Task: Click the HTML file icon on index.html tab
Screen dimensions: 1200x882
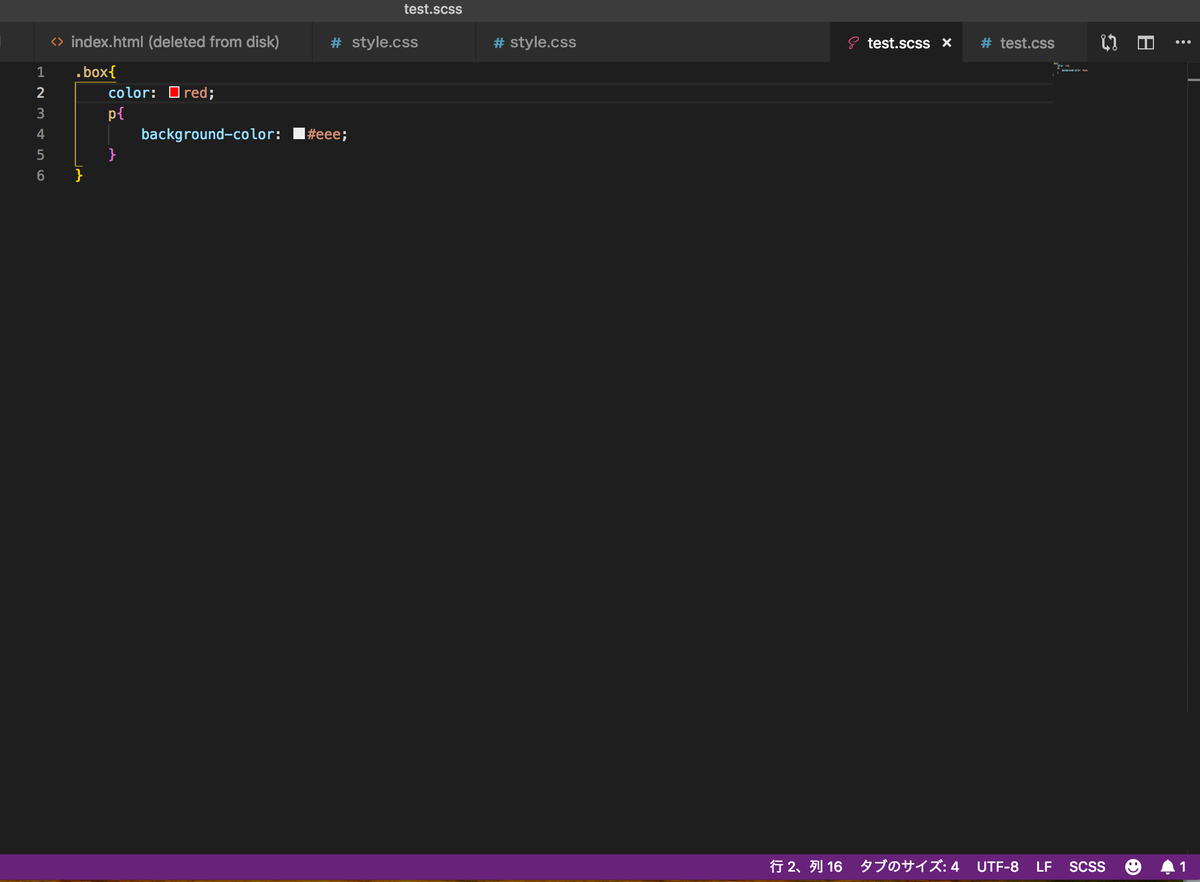Action: pos(57,42)
